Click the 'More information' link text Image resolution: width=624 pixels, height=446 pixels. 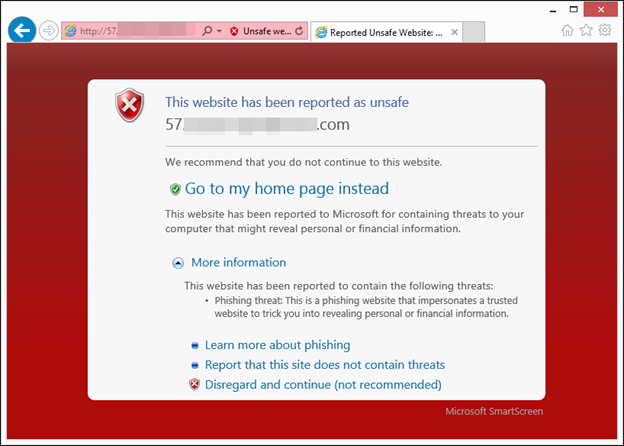tap(238, 263)
